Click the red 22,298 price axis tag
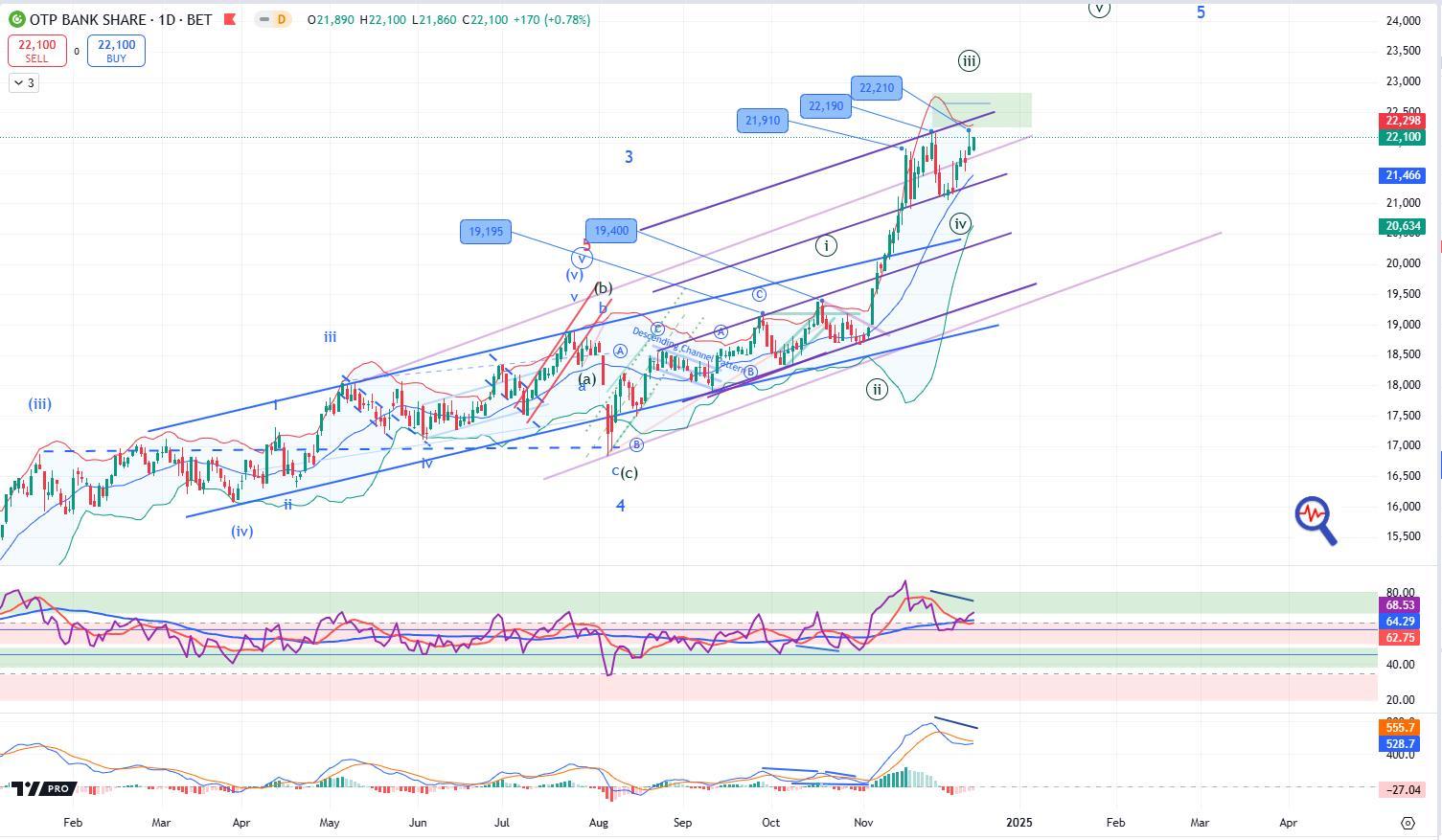 click(x=1404, y=121)
